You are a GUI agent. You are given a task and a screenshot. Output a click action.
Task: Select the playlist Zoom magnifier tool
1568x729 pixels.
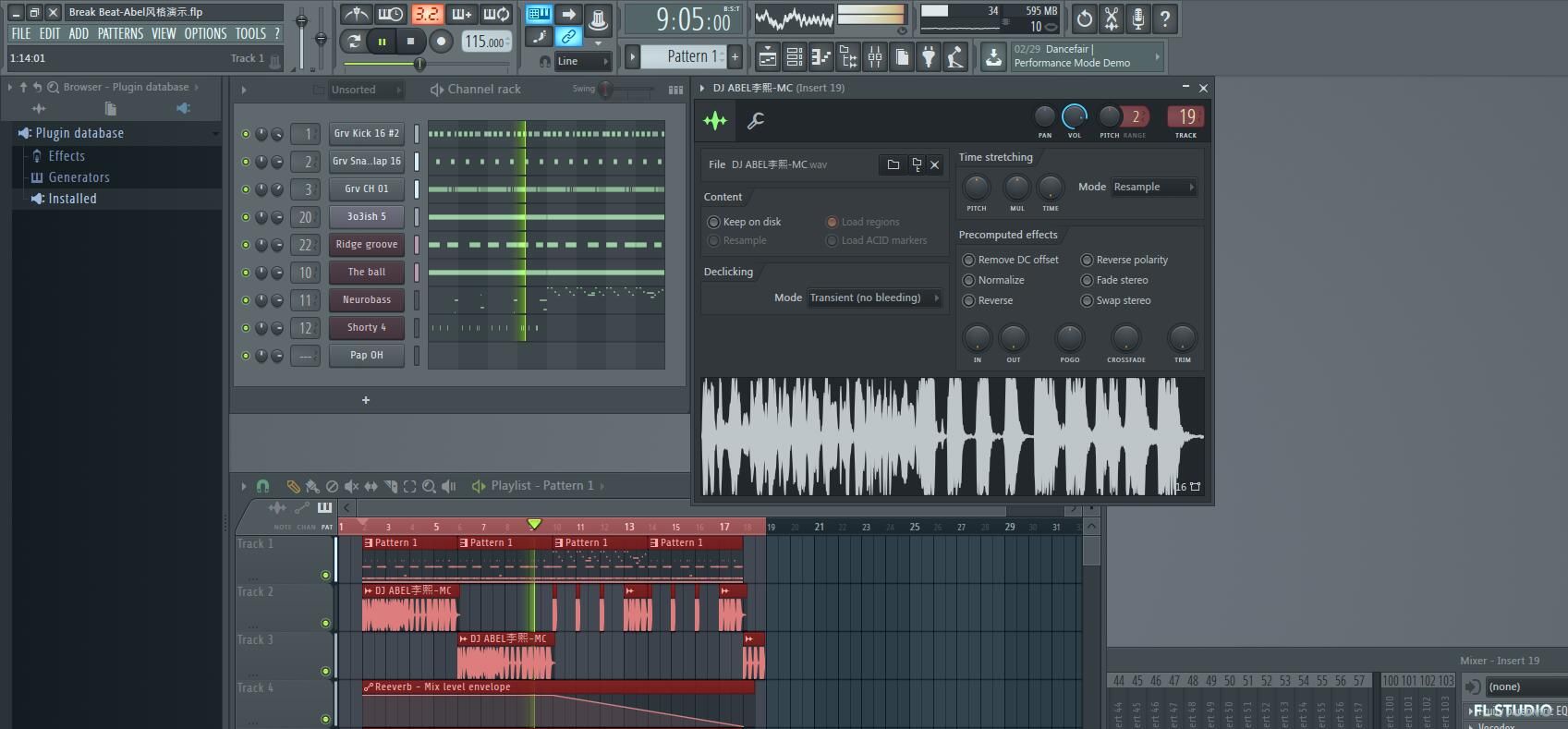click(x=429, y=486)
